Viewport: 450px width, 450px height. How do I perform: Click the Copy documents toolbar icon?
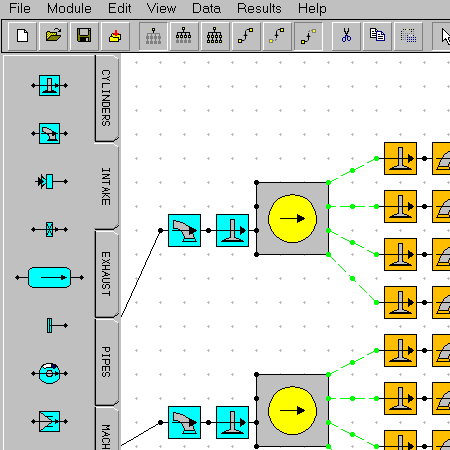[x=377, y=35]
